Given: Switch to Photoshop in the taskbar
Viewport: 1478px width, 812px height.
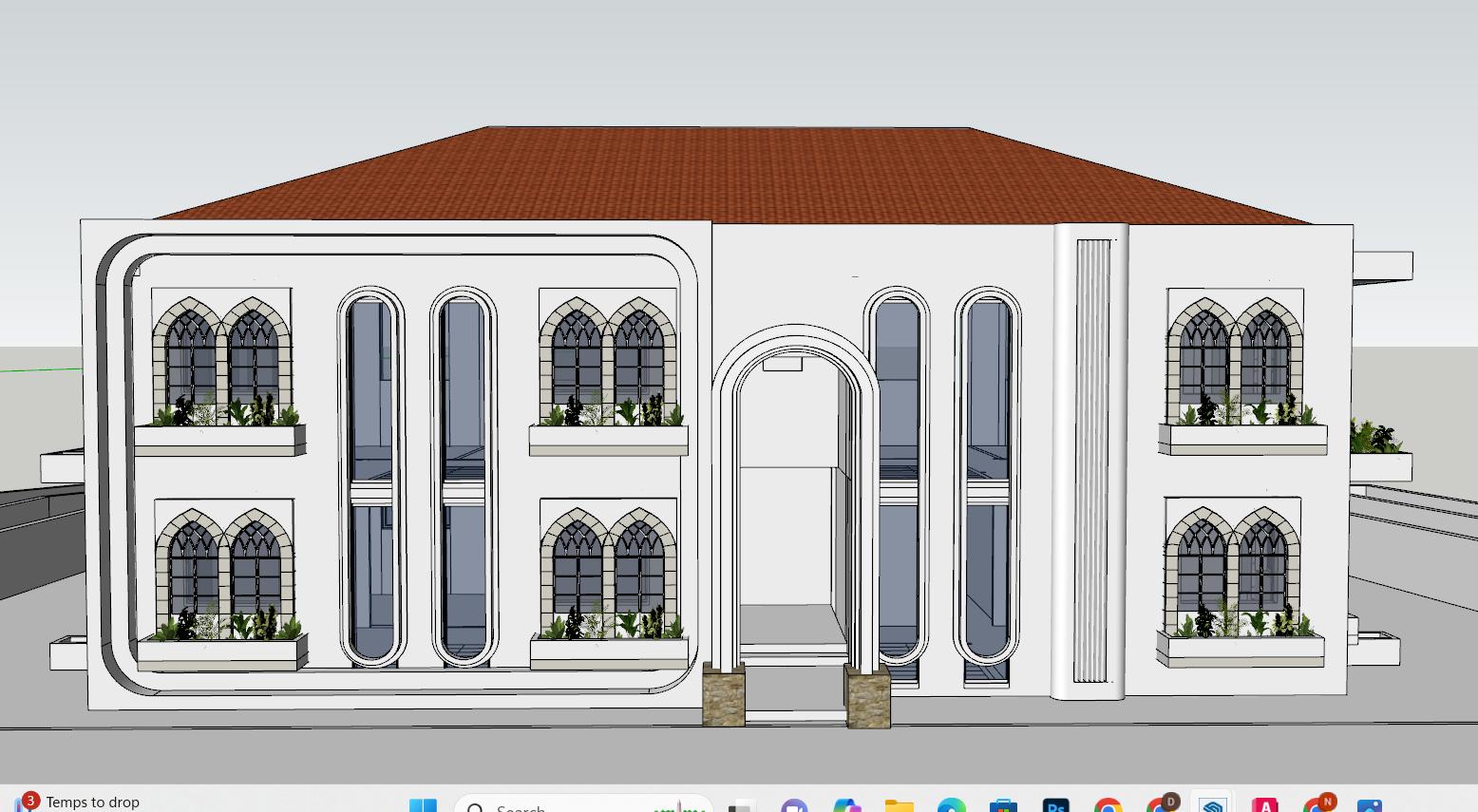Looking at the screenshot, I should point(1055,806).
